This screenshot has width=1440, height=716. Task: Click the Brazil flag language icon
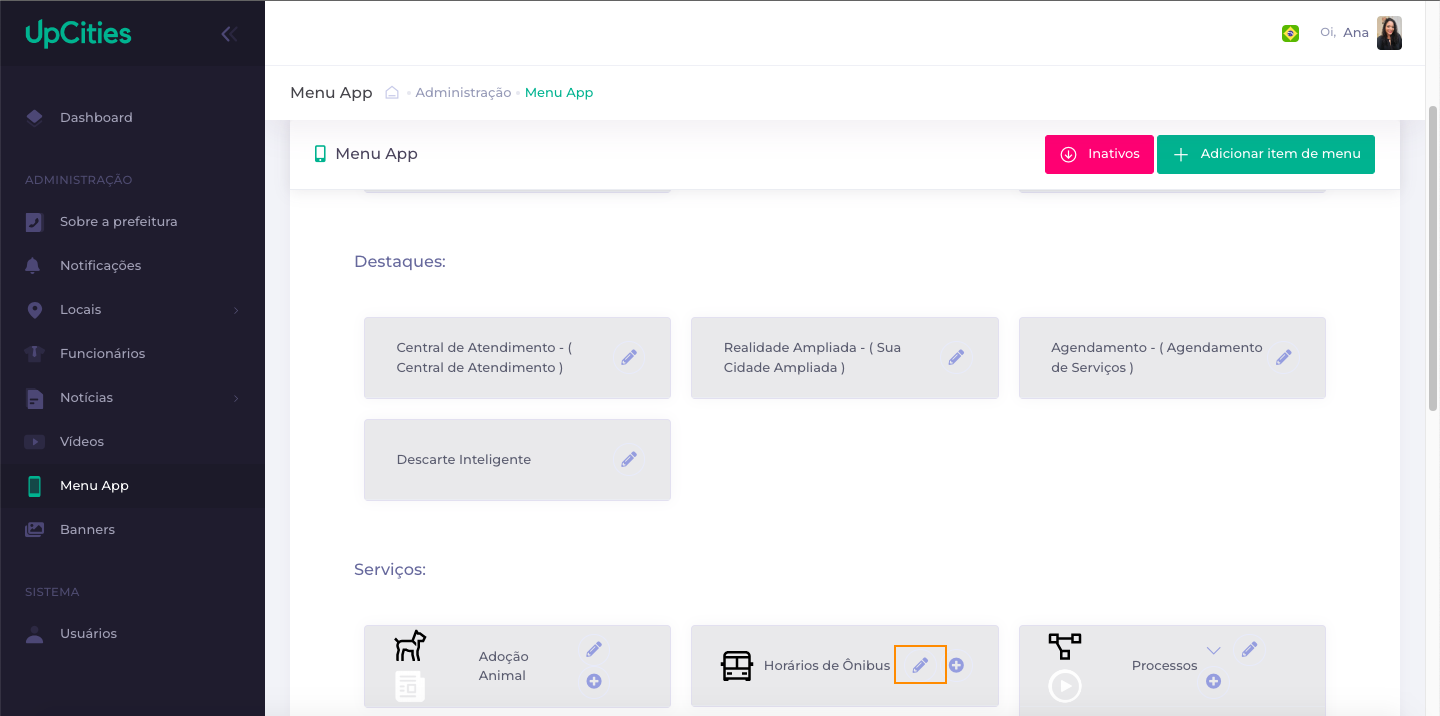[1290, 34]
